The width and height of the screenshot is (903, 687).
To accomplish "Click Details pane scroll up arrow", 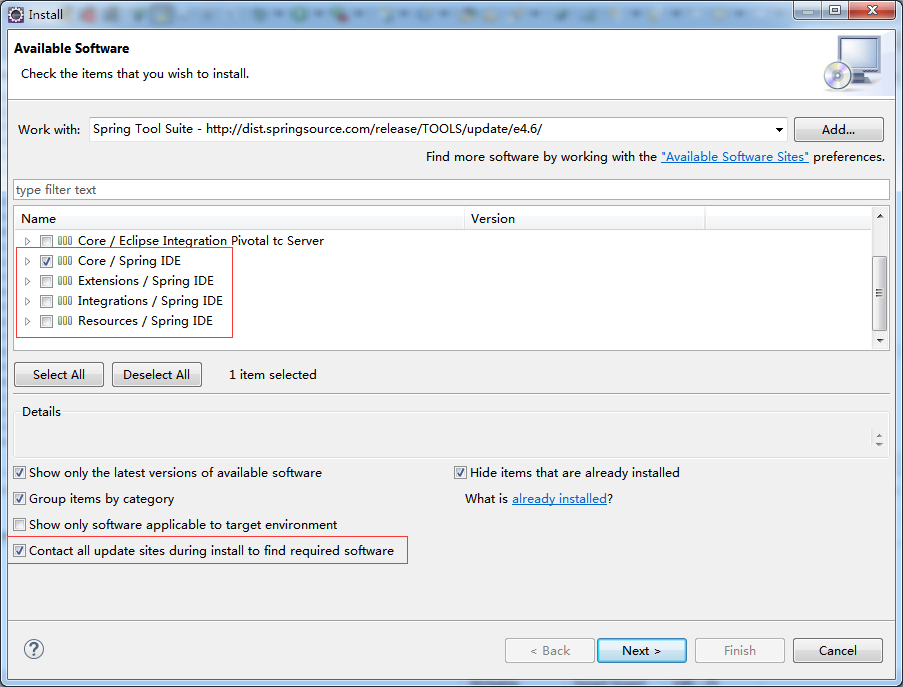I will tap(879, 435).
